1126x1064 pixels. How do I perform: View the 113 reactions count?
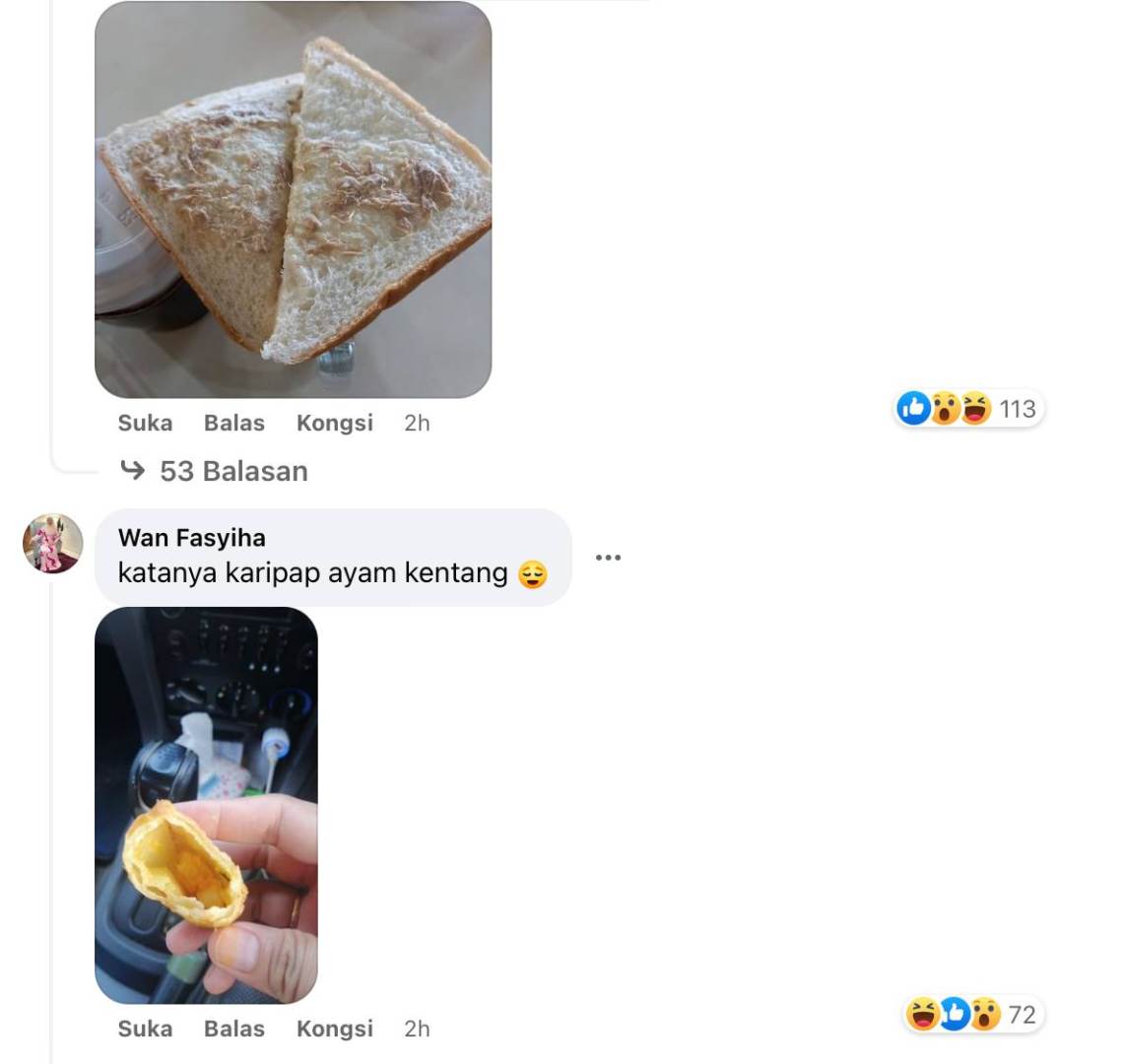click(1018, 409)
